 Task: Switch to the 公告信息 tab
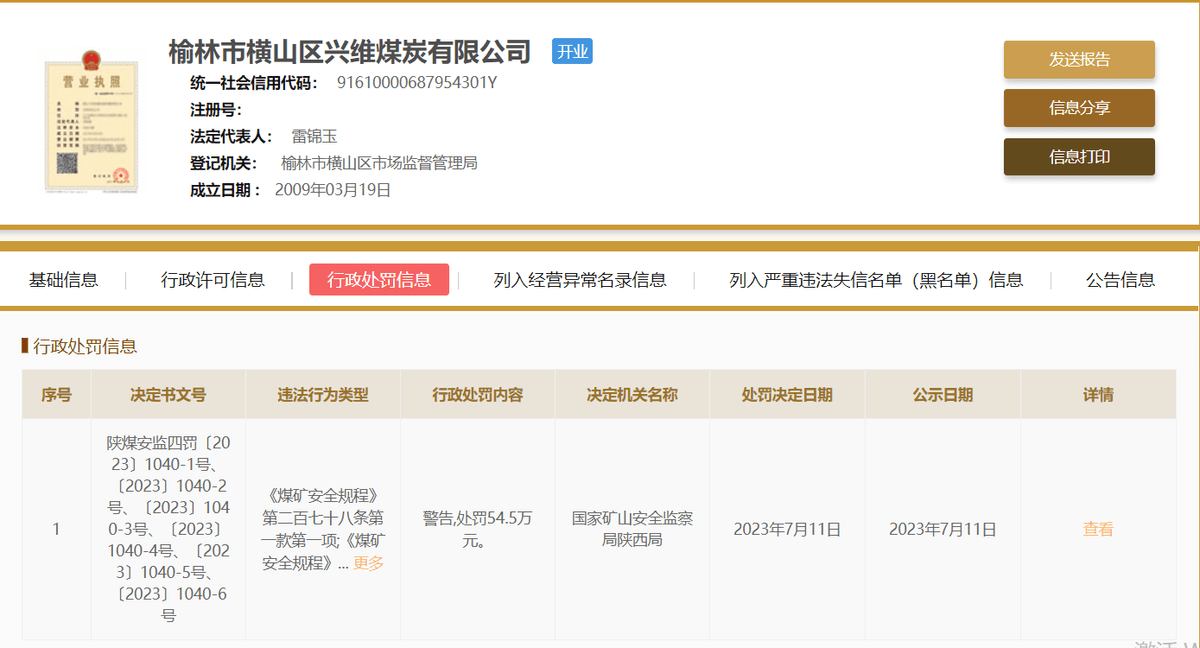[1120, 280]
